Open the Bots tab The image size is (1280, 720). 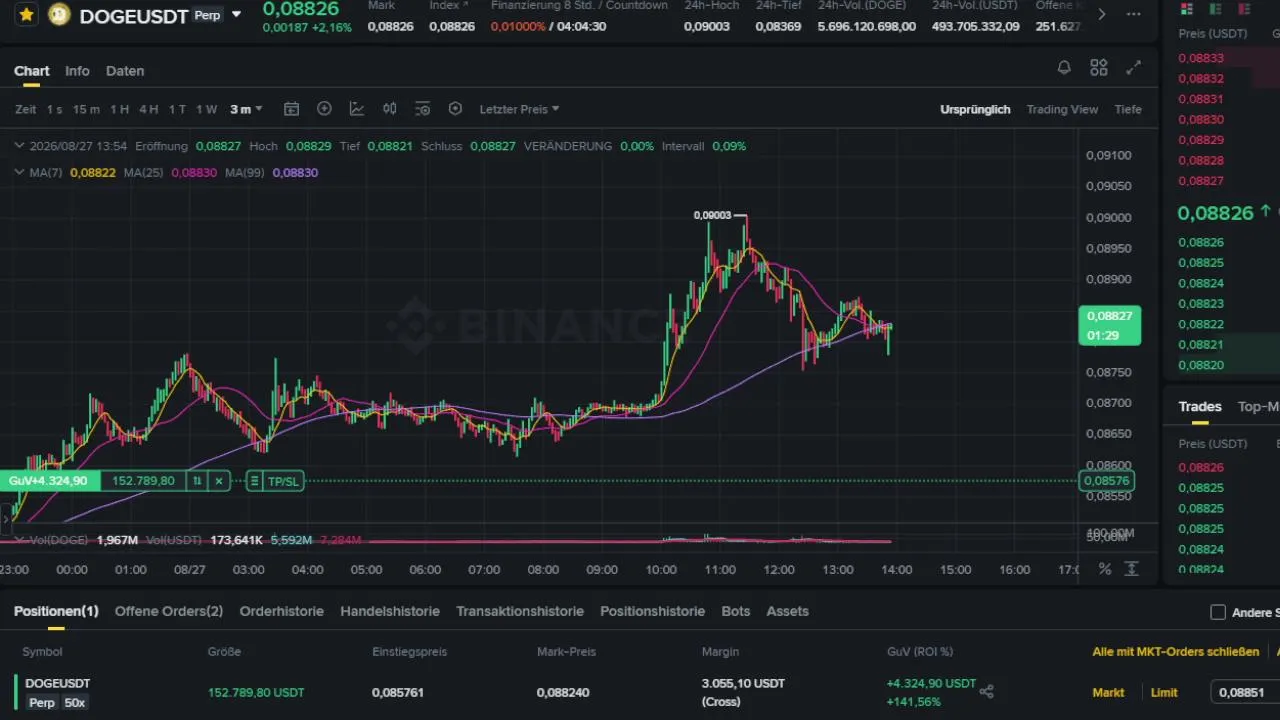736,611
